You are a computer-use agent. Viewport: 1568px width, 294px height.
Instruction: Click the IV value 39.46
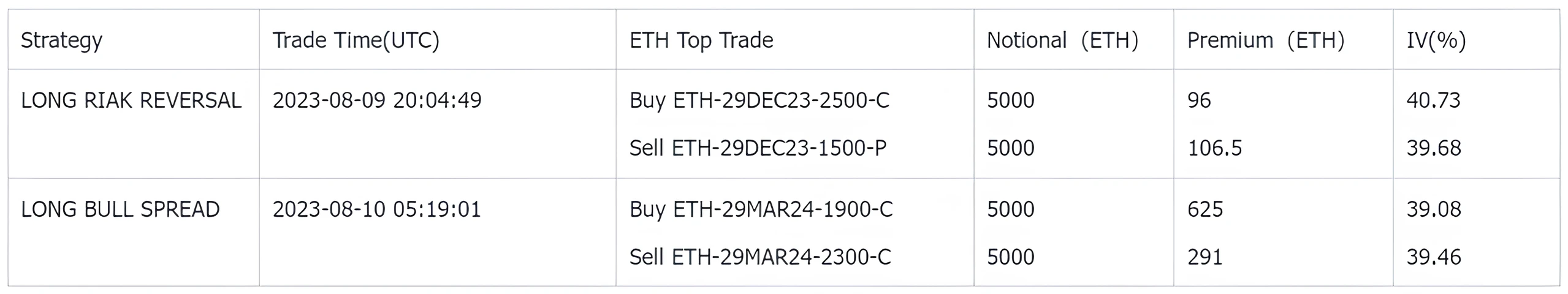(x=1434, y=257)
